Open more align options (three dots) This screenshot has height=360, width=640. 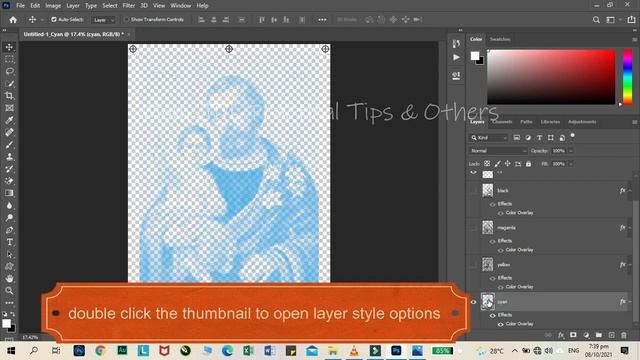pyautogui.click(x=322, y=20)
